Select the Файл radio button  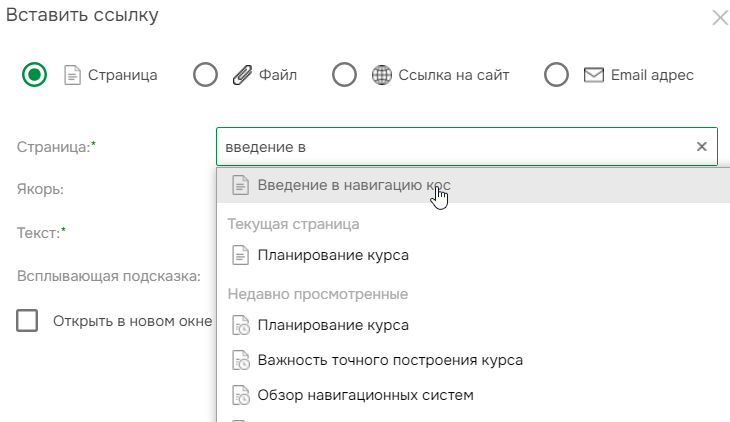(205, 75)
